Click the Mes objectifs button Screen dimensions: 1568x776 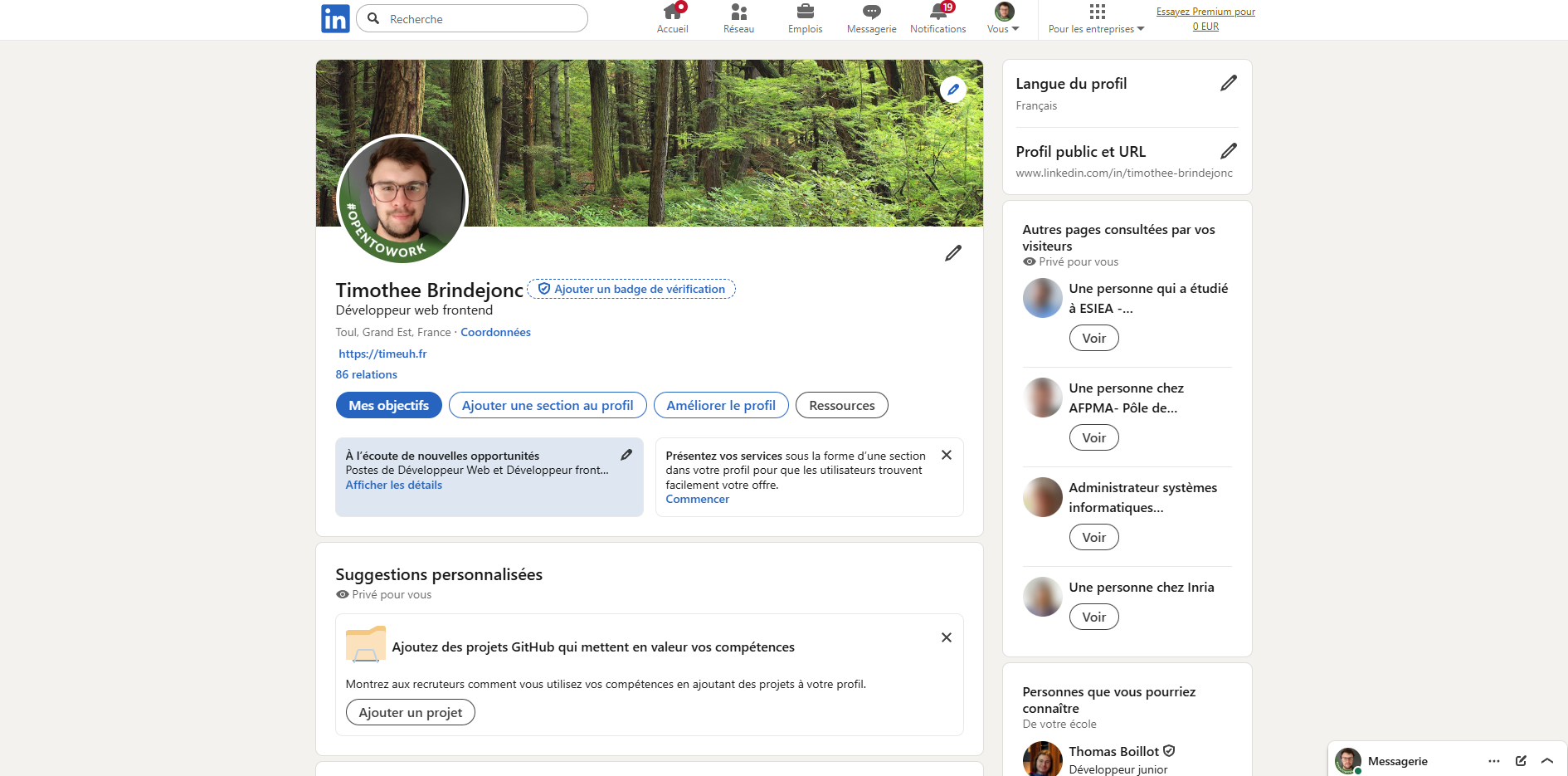[388, 405]
